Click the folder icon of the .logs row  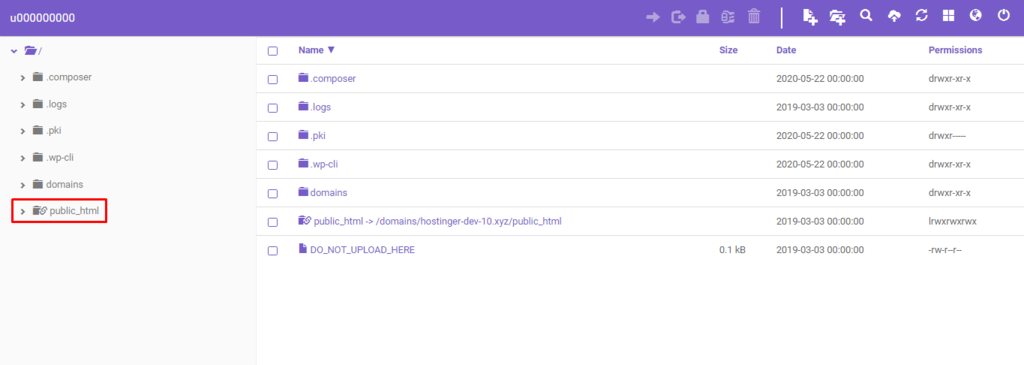(x=303, y=106)
